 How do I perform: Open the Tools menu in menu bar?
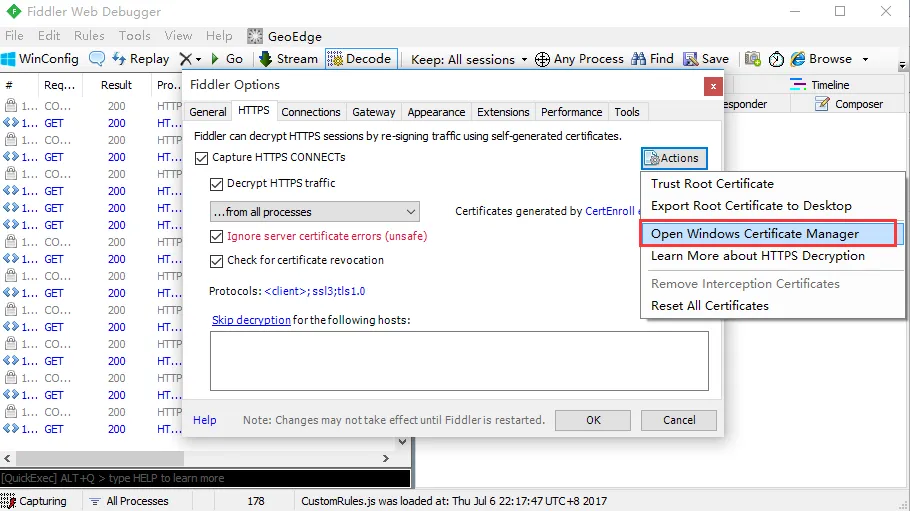[x=134, y=36]
